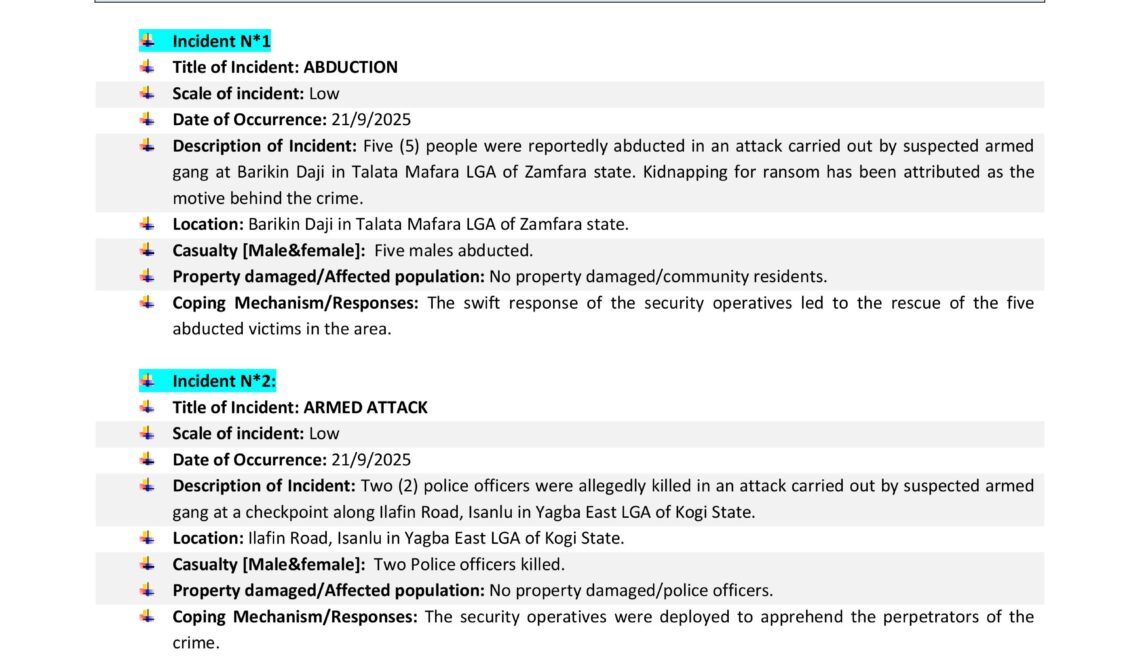1140x660 pixels.
Task: Click bullet icon next to "Five males abducted" casualty line
Action: 147,250
